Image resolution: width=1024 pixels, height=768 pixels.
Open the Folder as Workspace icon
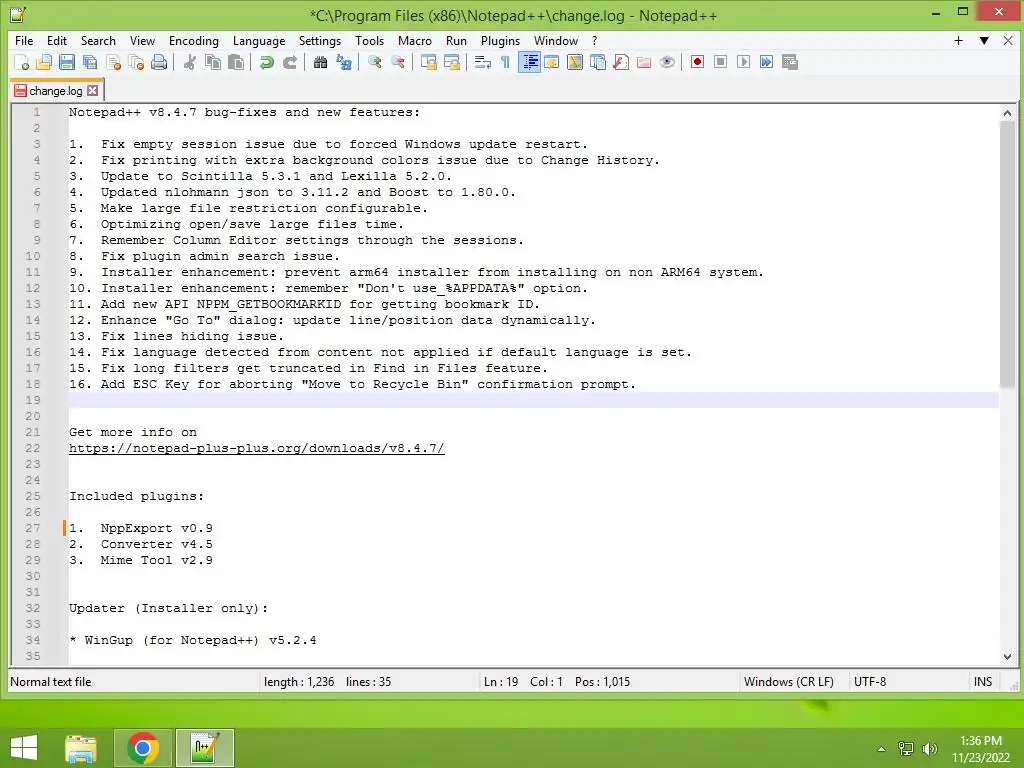(644, 62)
